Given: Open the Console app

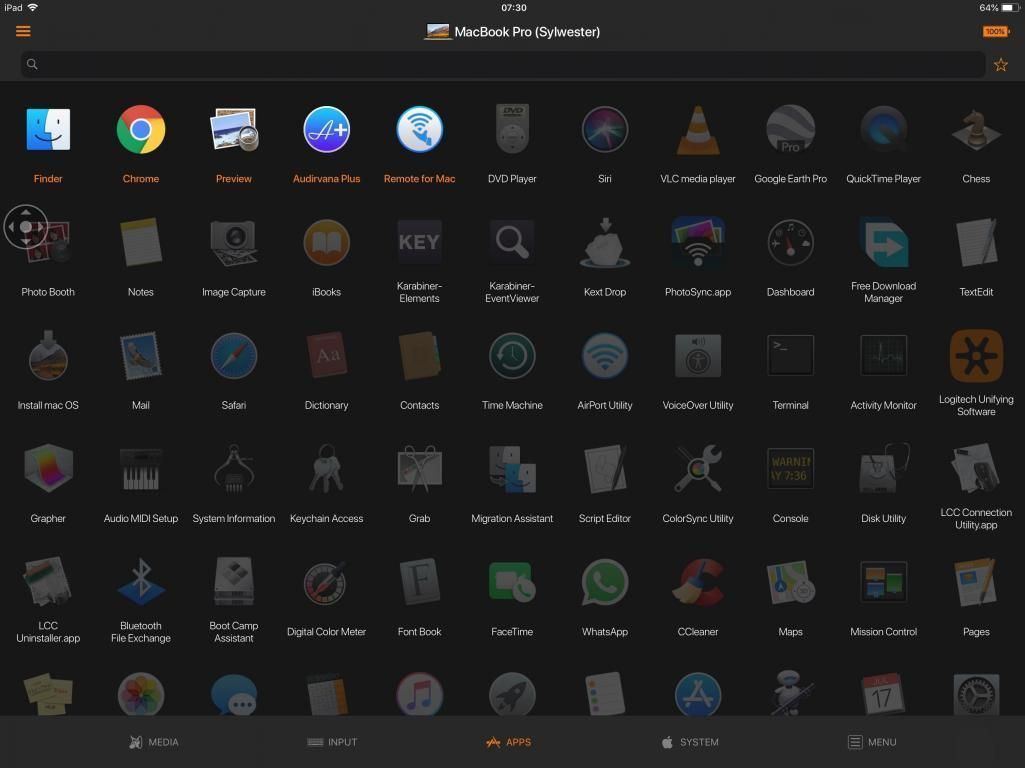Looking at the screenshot, I should 790,469.
